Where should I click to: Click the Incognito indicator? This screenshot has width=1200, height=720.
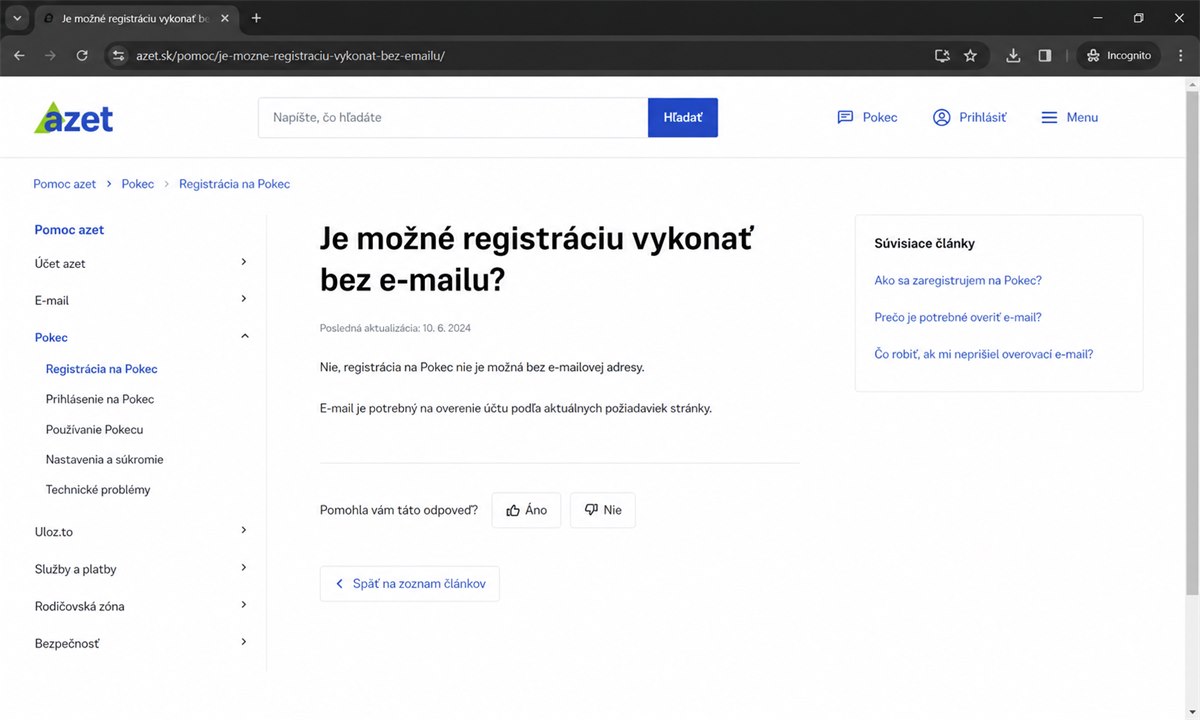pyautogui.click(x=1119, y=56)
